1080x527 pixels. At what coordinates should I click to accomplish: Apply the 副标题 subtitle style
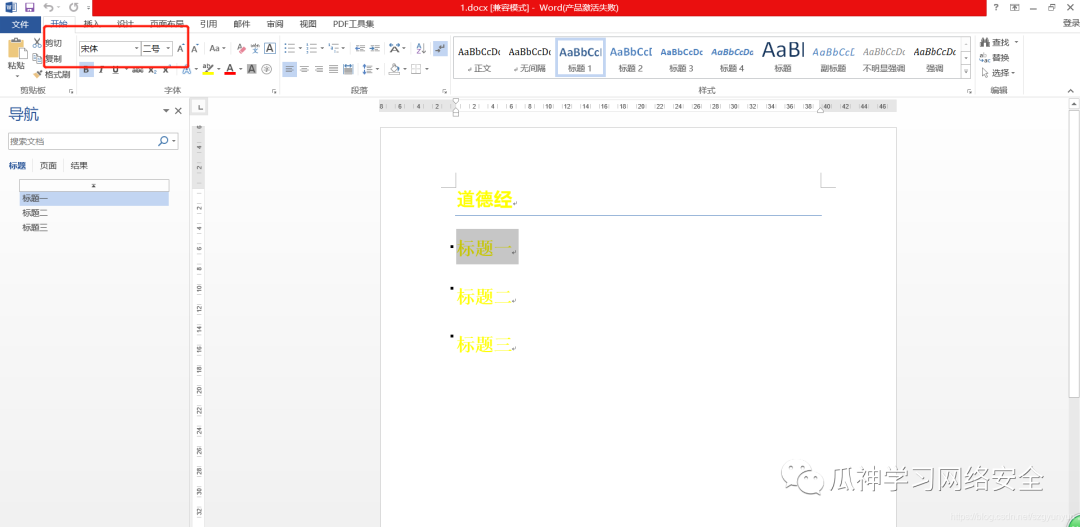click(x=833, y=58)
